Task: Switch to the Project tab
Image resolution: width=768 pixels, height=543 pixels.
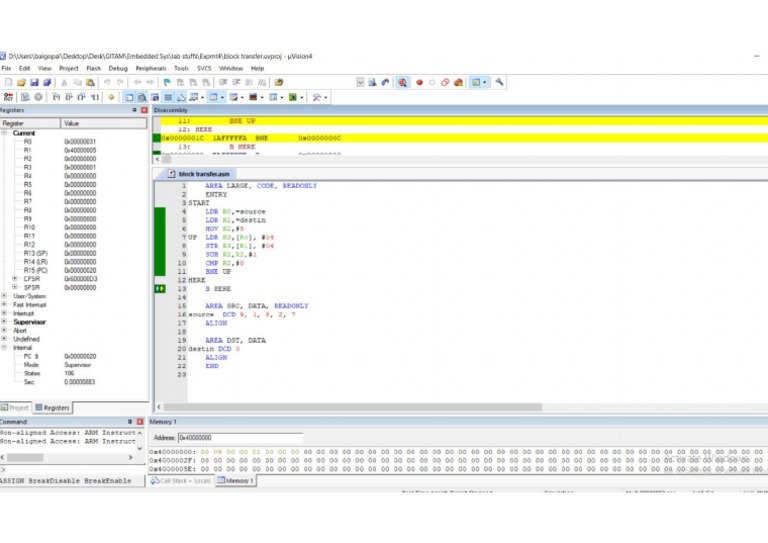Action: click(x=17, y=408)
